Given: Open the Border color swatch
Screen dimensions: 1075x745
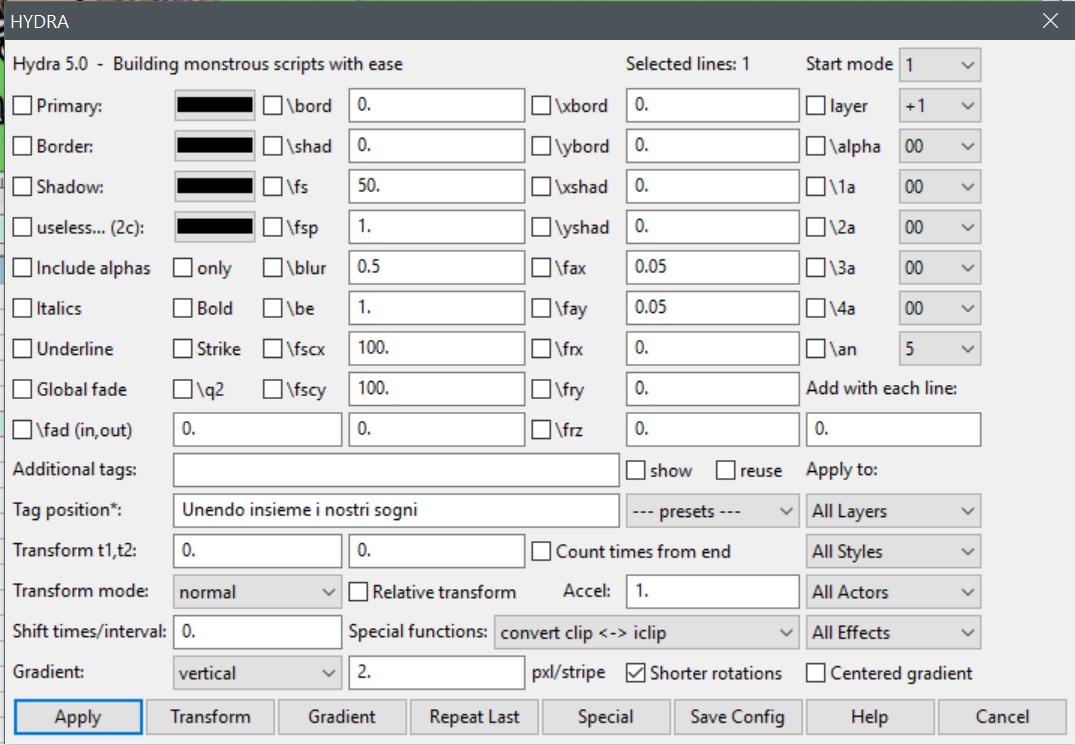Looking at the screenshot, I should tap(215, 146).
